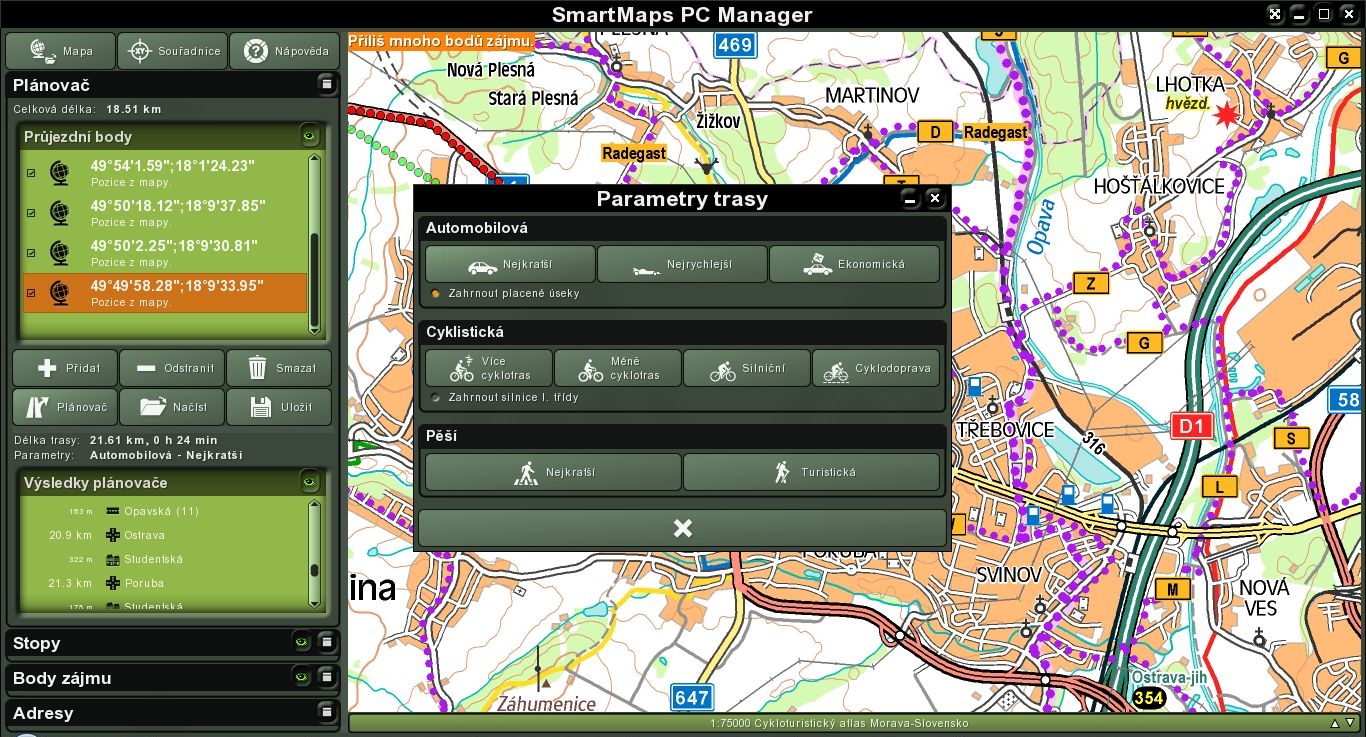Uncheck waypoint 49°50'2.25";18°9'30.81"

coord(31,253)
